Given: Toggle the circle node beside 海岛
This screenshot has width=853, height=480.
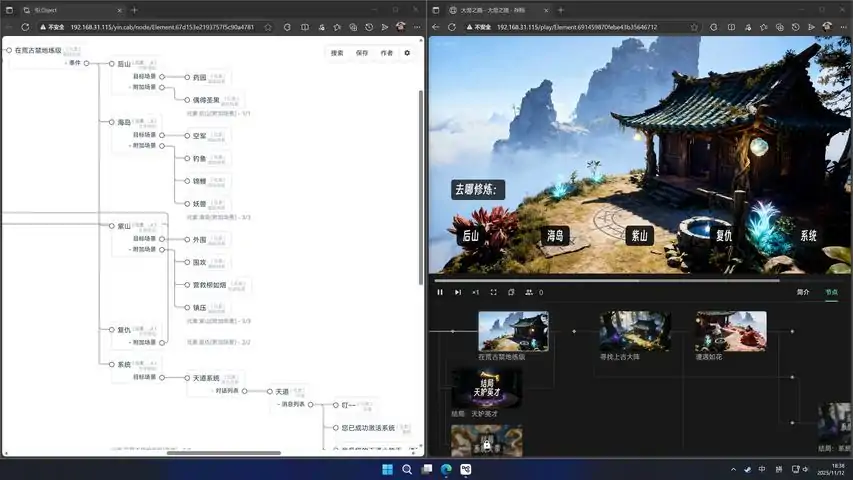Looking at the screenshot, I should click(x=112, y=122).
